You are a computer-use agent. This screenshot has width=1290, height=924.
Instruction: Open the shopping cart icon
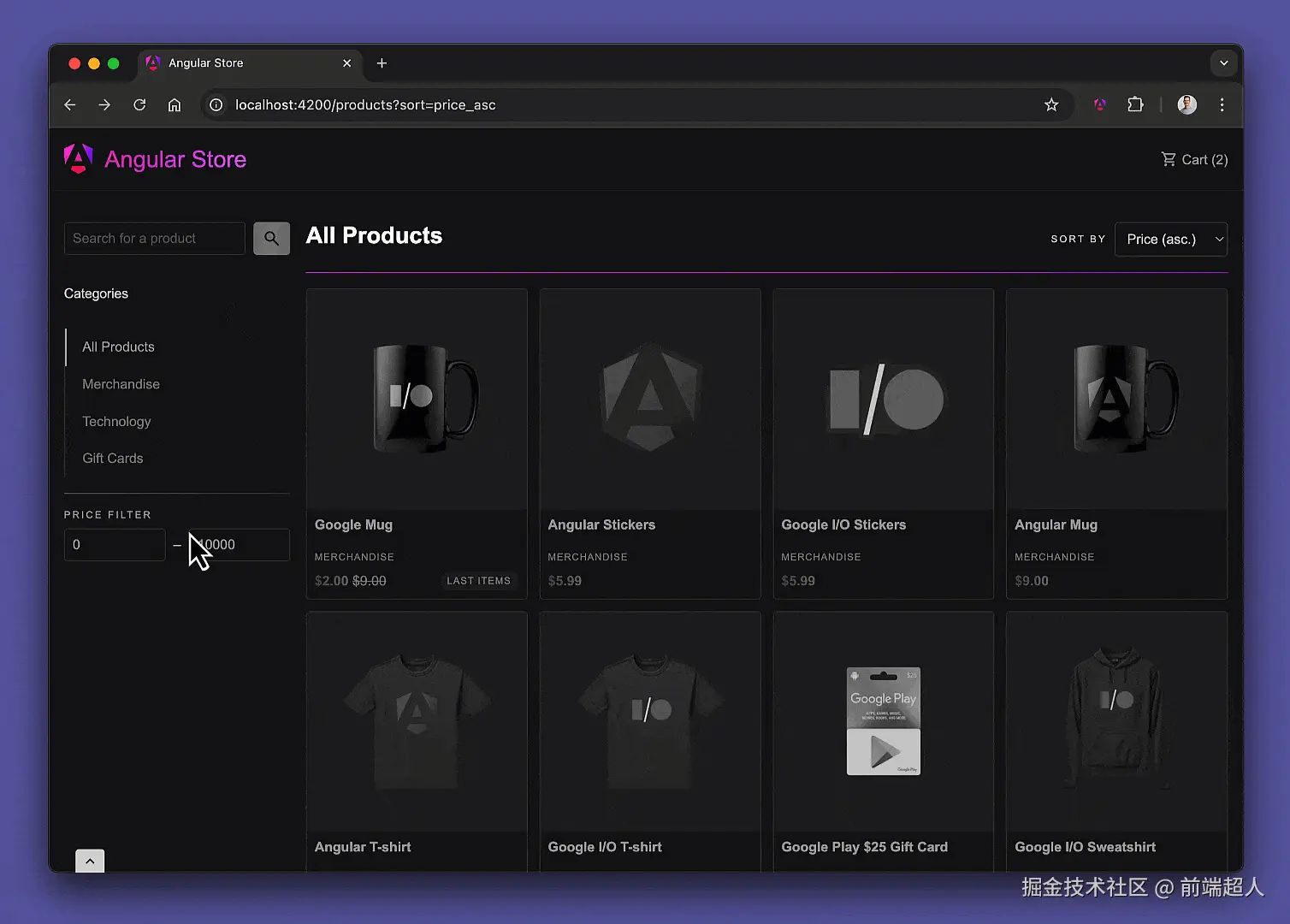1169,159
